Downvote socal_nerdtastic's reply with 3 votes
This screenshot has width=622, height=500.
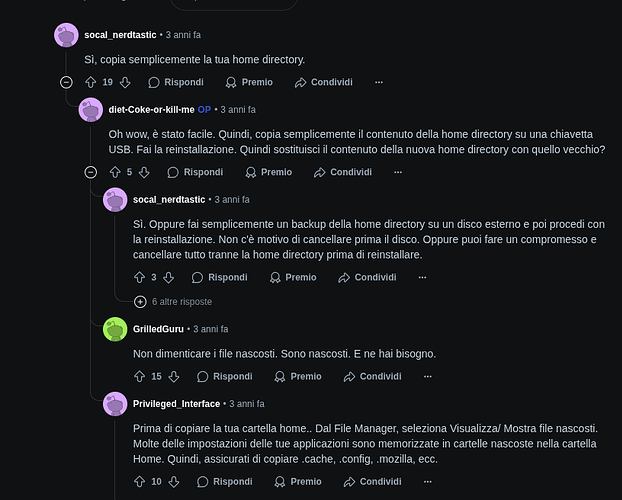point(168,277)
